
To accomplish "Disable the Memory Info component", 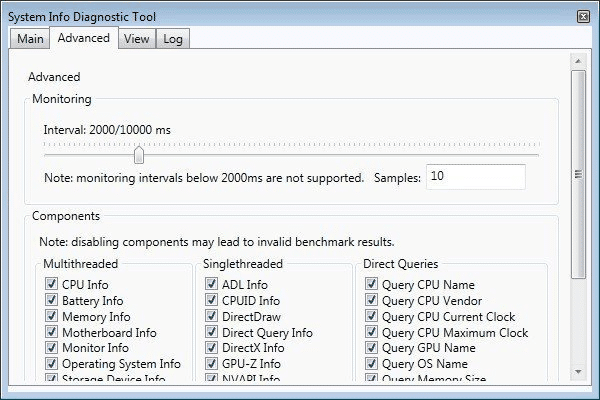I will (51, 317).
